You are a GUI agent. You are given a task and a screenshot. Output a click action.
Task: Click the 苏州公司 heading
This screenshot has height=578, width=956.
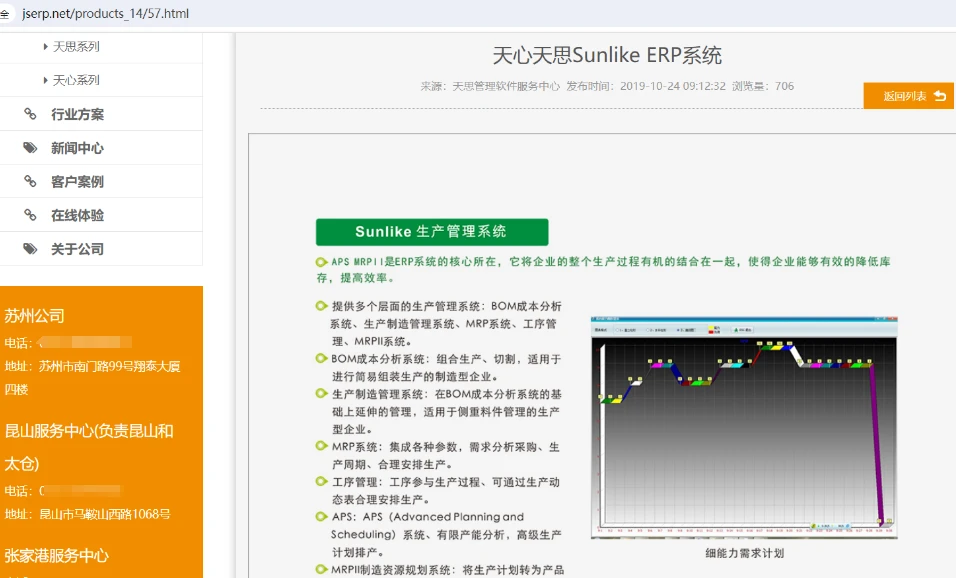click(35, 316)
